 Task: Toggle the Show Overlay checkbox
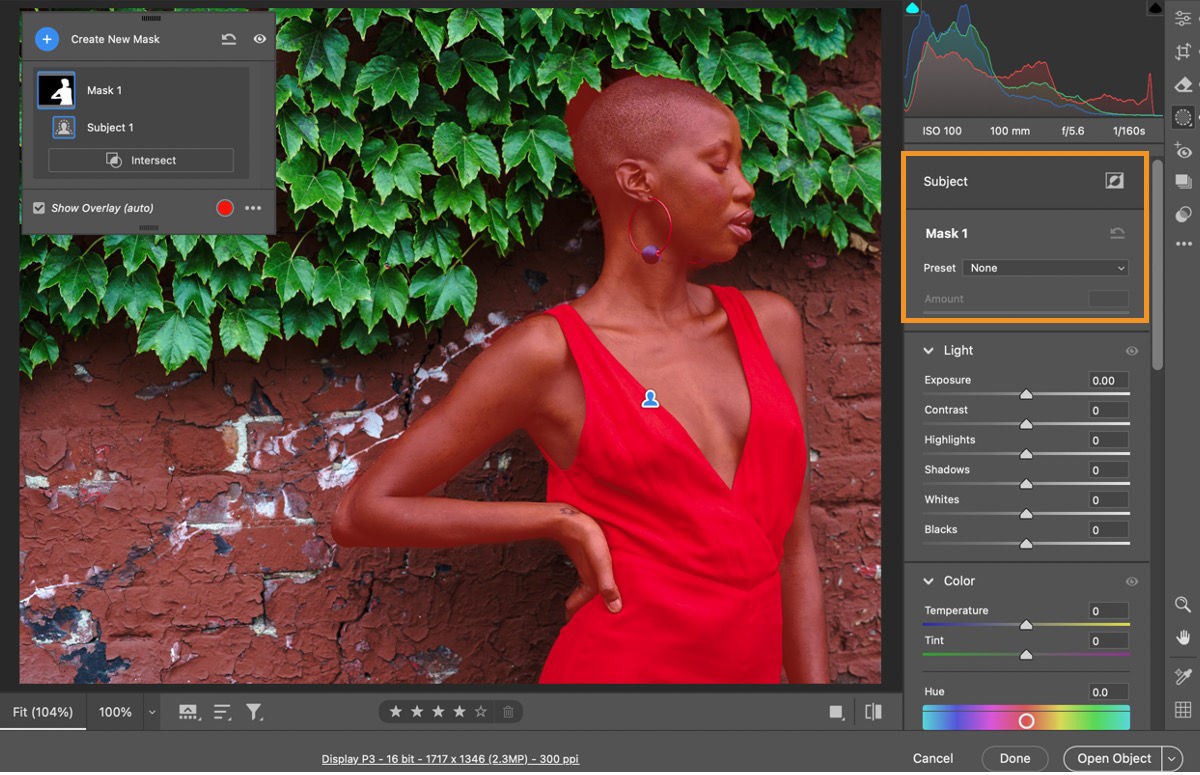point(40,208)
